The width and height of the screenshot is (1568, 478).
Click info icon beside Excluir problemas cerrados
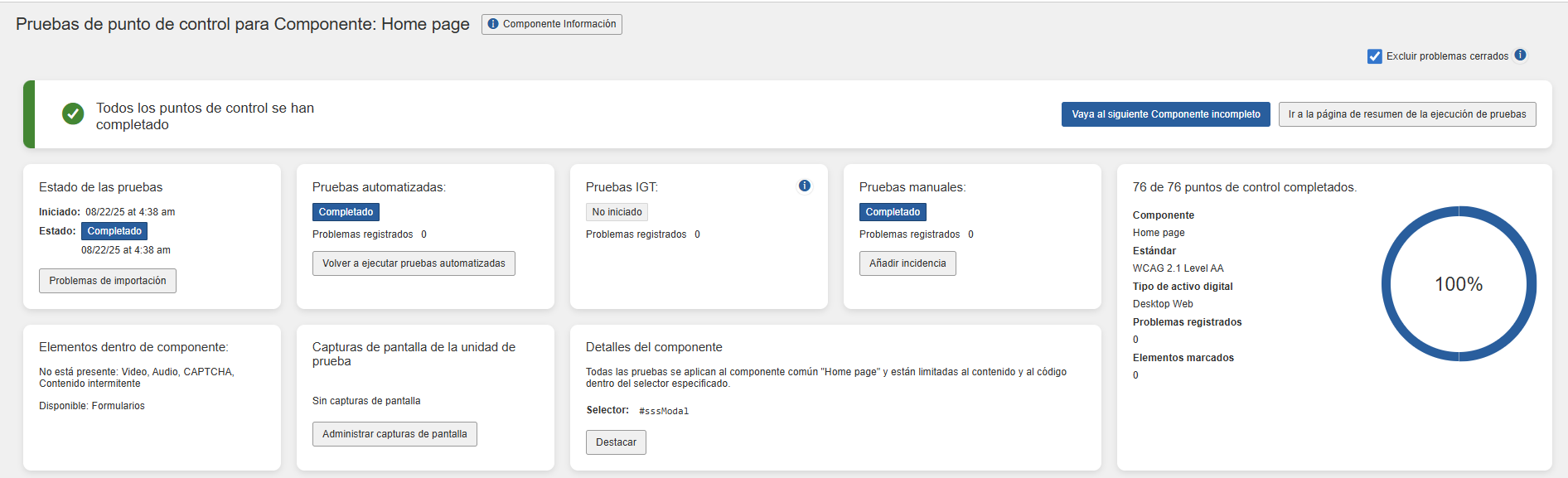pos(1520,56)
